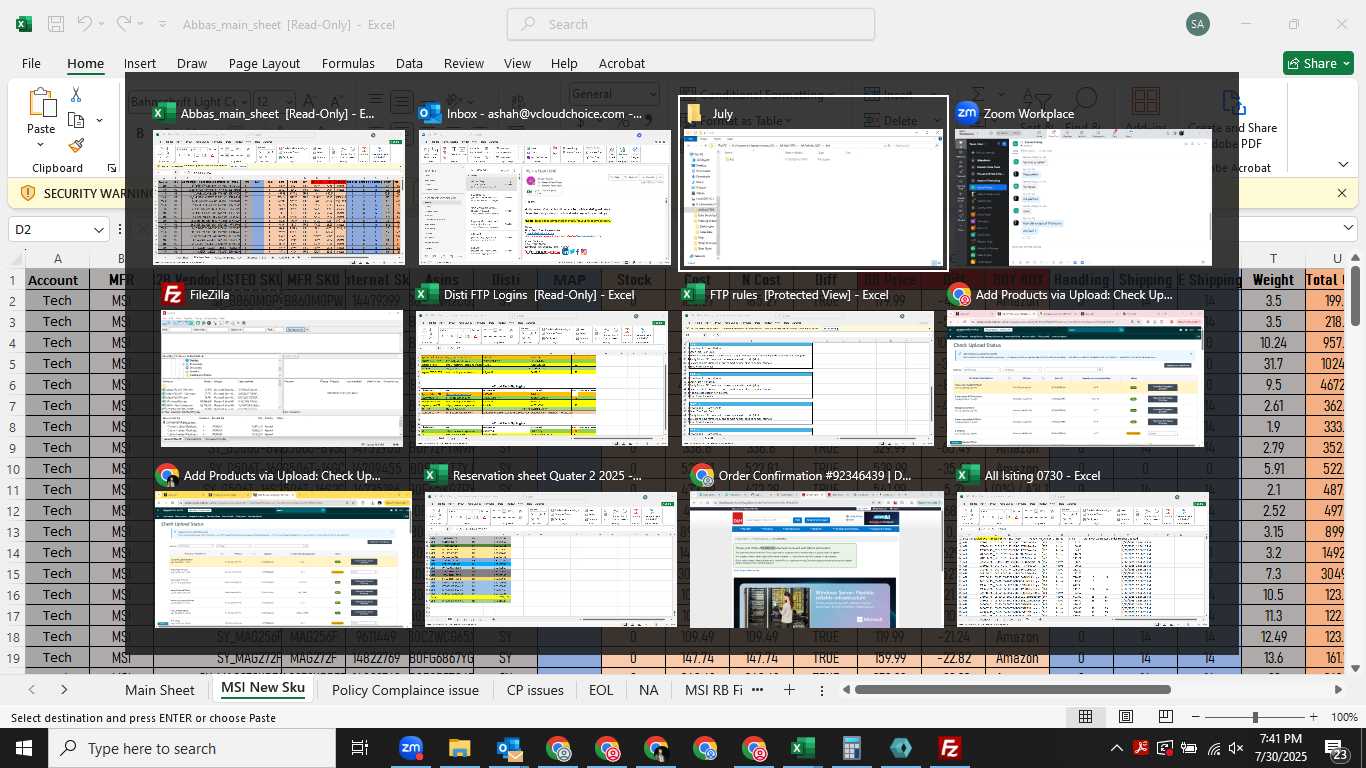Switch to the Zoom Workplace window thumbnail
The width and height of the screenshot is (1366, 768).
click(1083, 183)
